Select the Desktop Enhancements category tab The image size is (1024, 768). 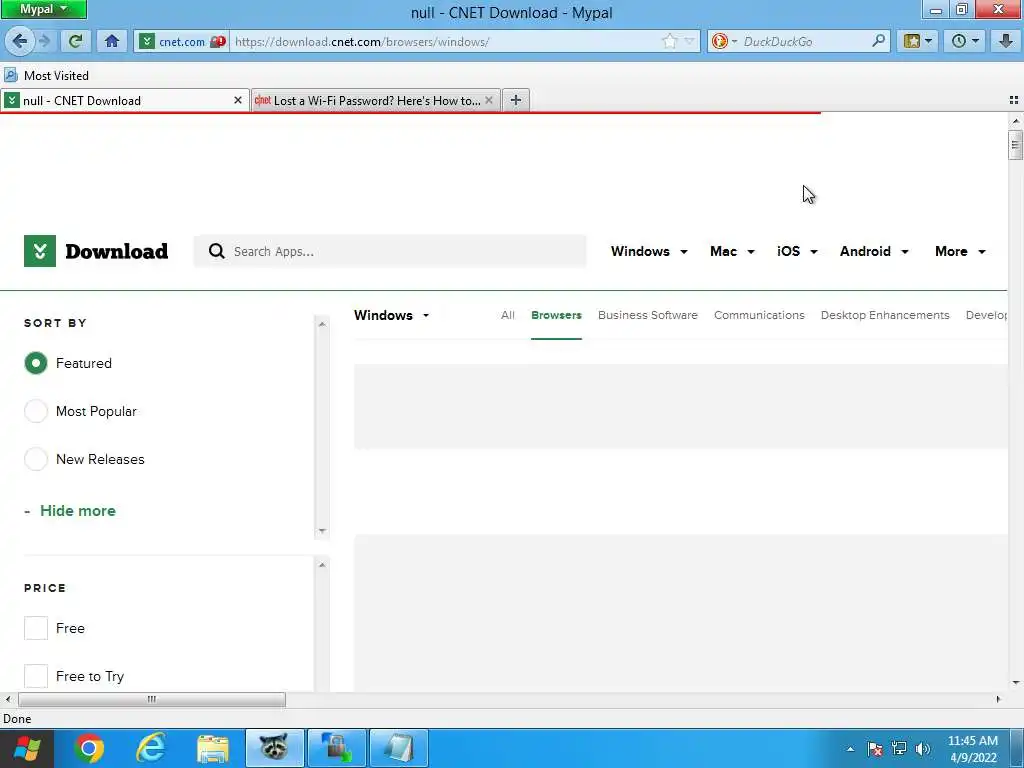coord(885,315)
